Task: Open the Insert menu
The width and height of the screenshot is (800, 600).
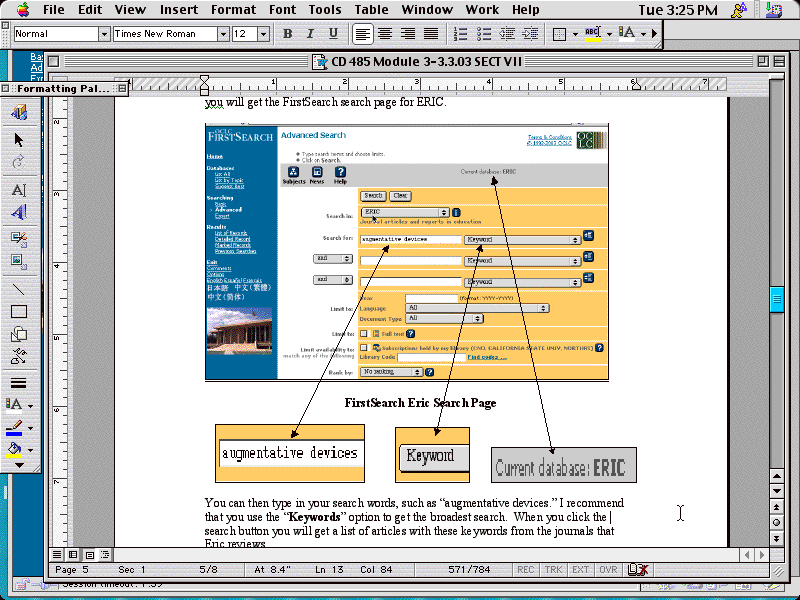Action: click(x=179, y=10)
